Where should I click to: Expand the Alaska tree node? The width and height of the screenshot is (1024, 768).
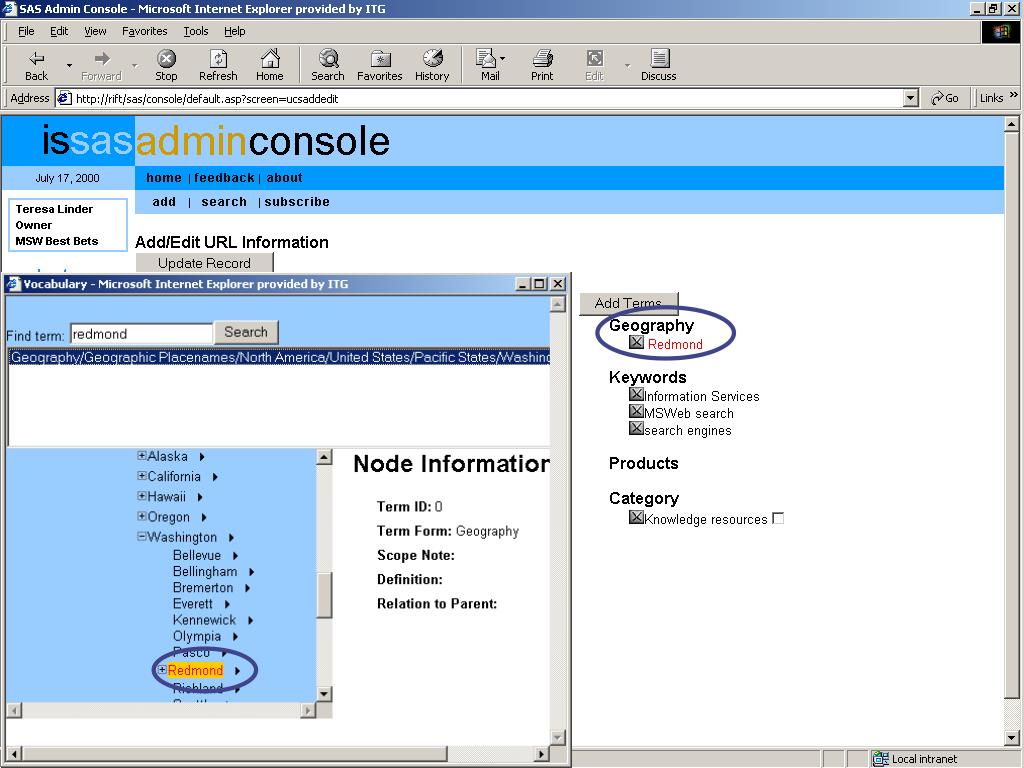(x=142, y=456)
